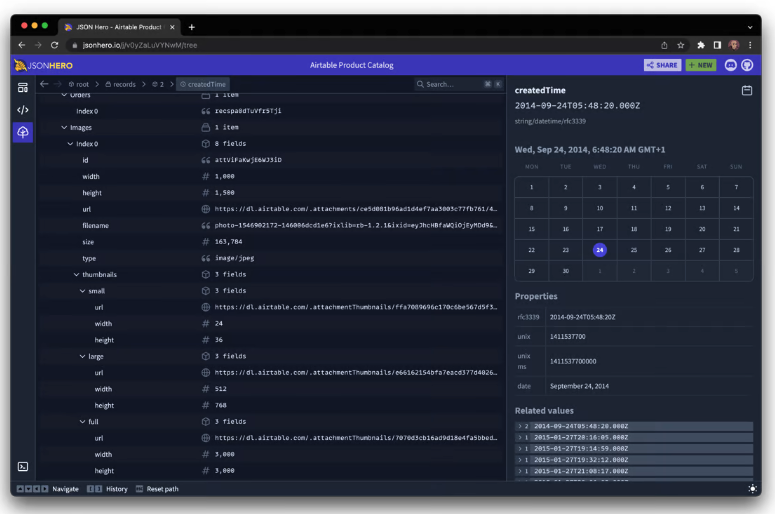Click Reset path in the footer
Viewport: 775px width, 514px height.
163,489
